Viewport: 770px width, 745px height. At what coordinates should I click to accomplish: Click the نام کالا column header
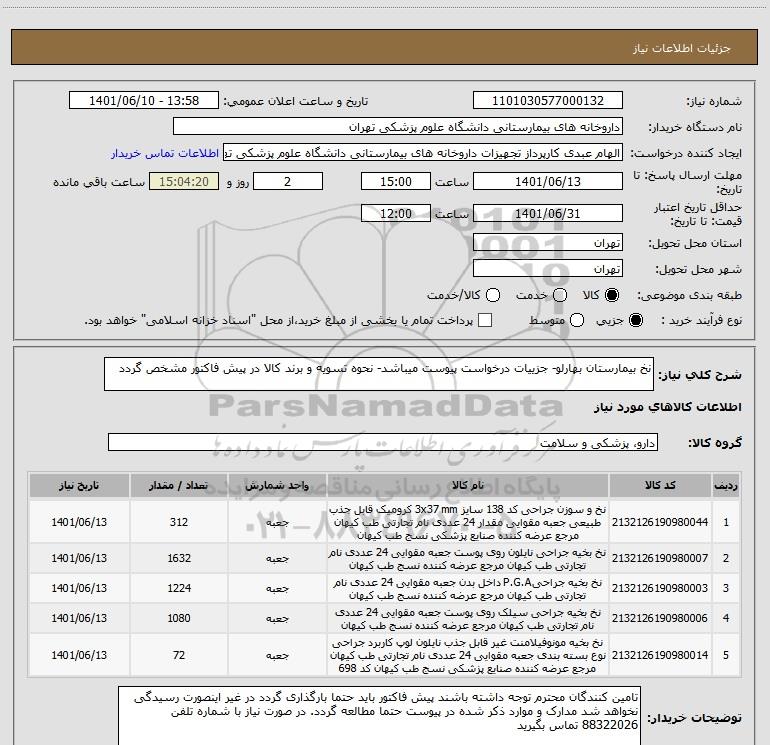click(x=468, y=486)
